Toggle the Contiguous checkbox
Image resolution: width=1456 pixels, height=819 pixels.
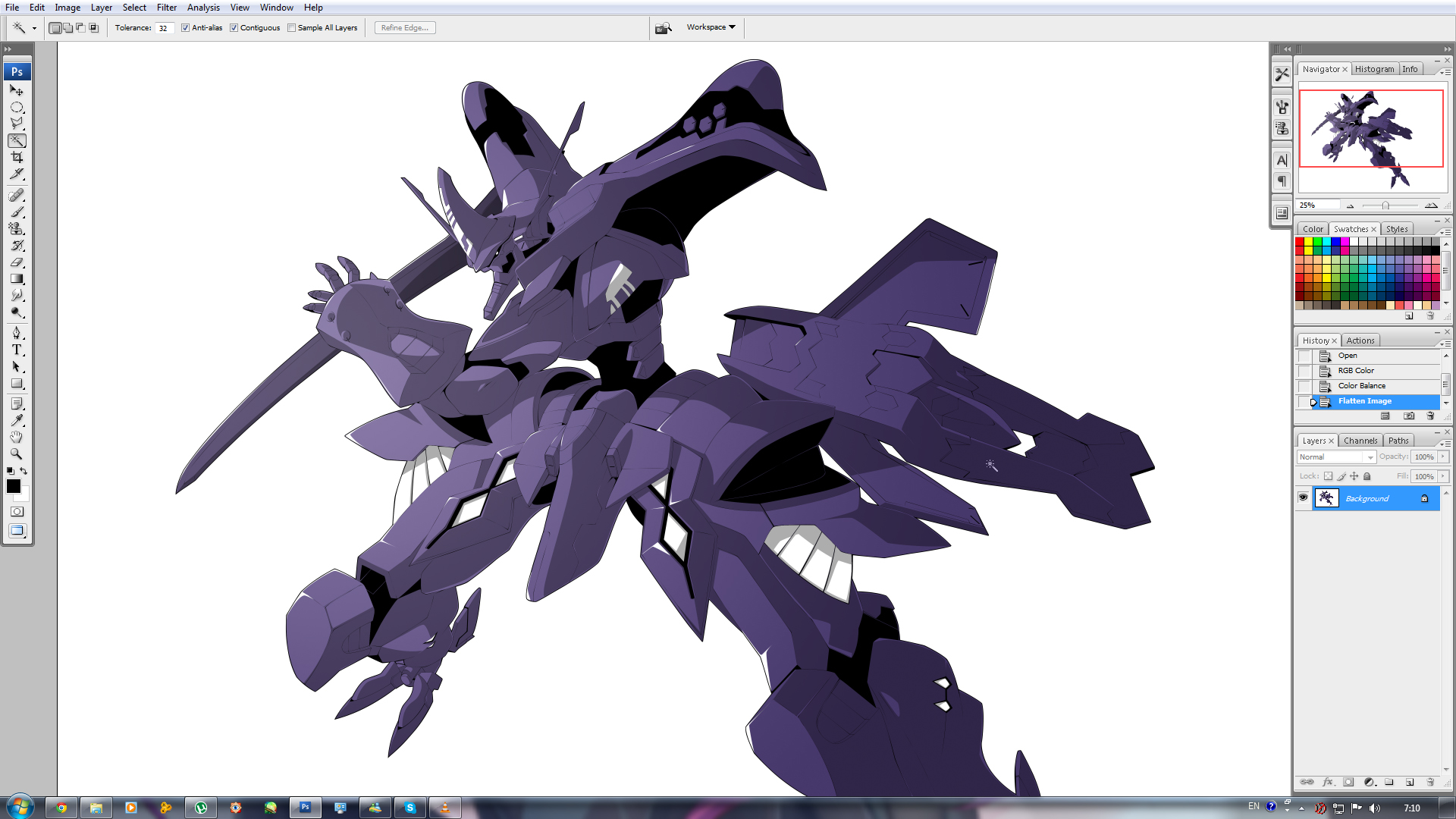coord(234,28)
